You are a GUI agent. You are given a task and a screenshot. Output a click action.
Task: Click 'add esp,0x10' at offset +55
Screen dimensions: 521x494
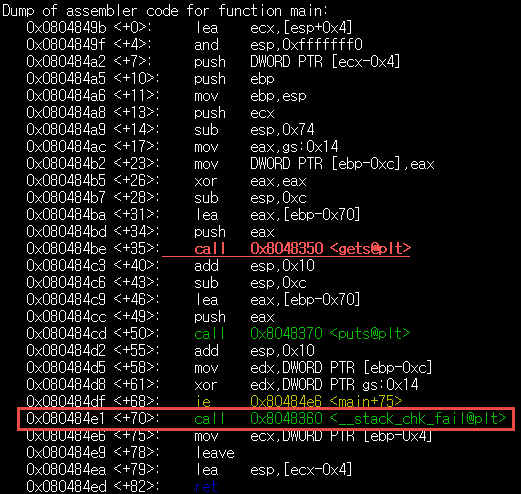[254, 351]
